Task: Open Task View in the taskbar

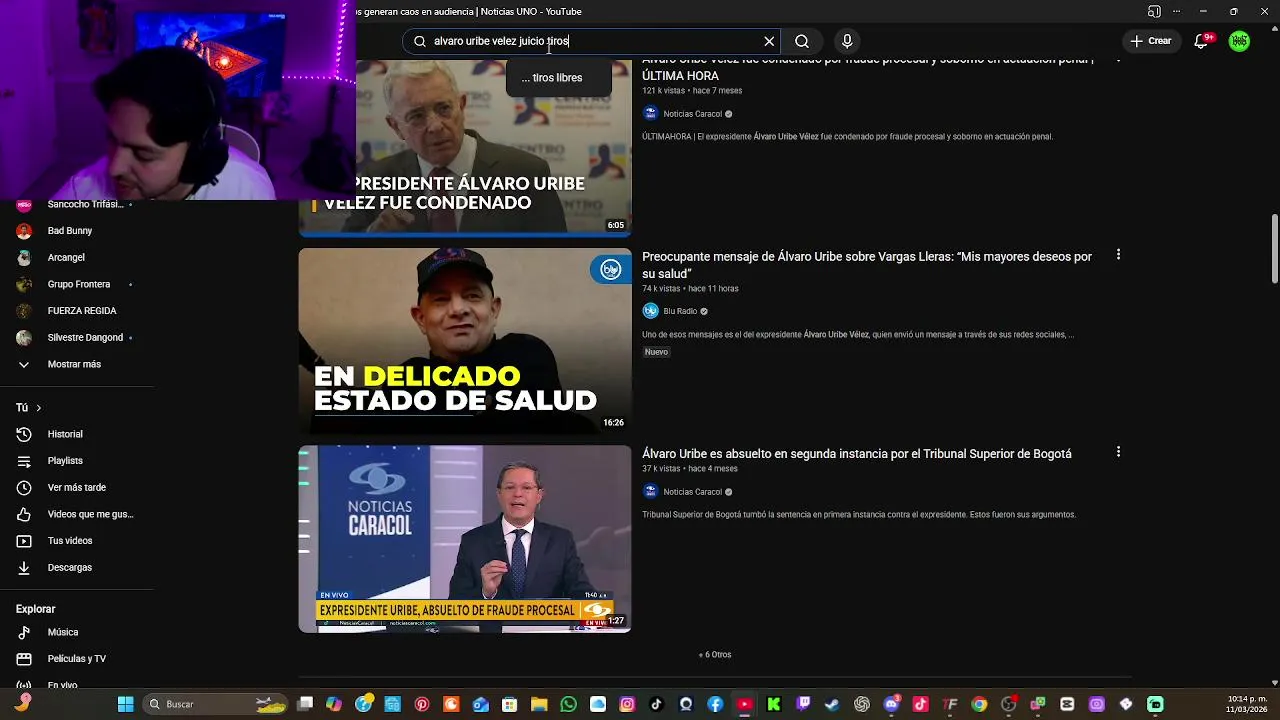Action: pos(305,704)
